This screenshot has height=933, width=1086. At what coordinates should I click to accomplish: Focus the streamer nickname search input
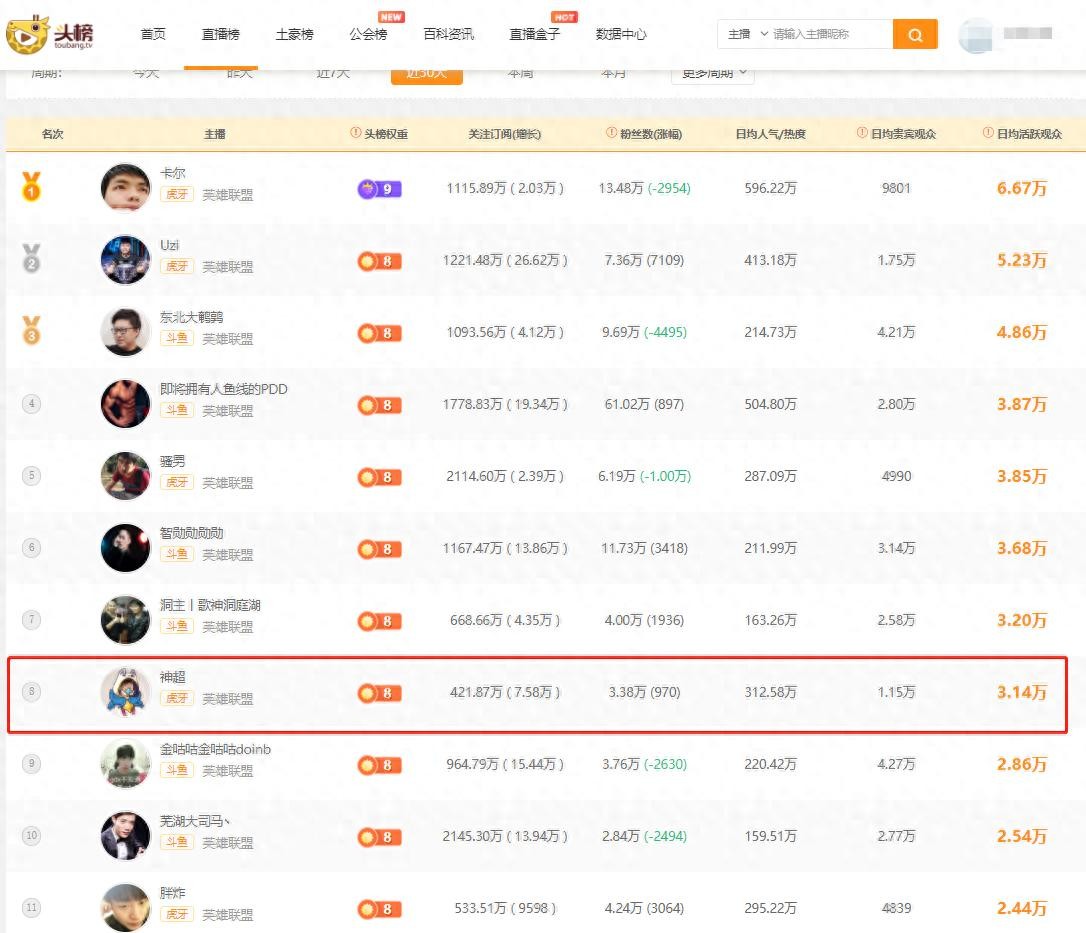(828, 34)
